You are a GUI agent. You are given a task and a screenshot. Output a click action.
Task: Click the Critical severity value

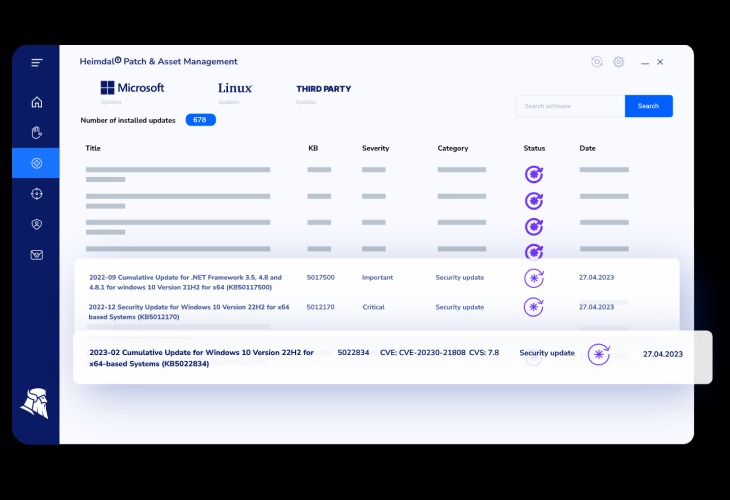tap(373, 307)
